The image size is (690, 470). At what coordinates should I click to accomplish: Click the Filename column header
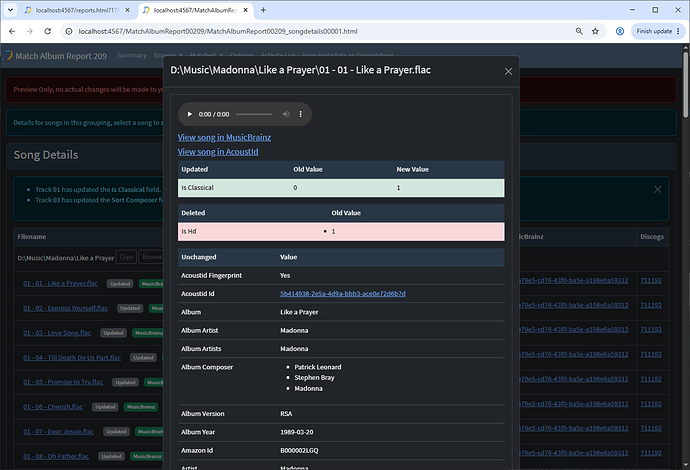[32, 237]
